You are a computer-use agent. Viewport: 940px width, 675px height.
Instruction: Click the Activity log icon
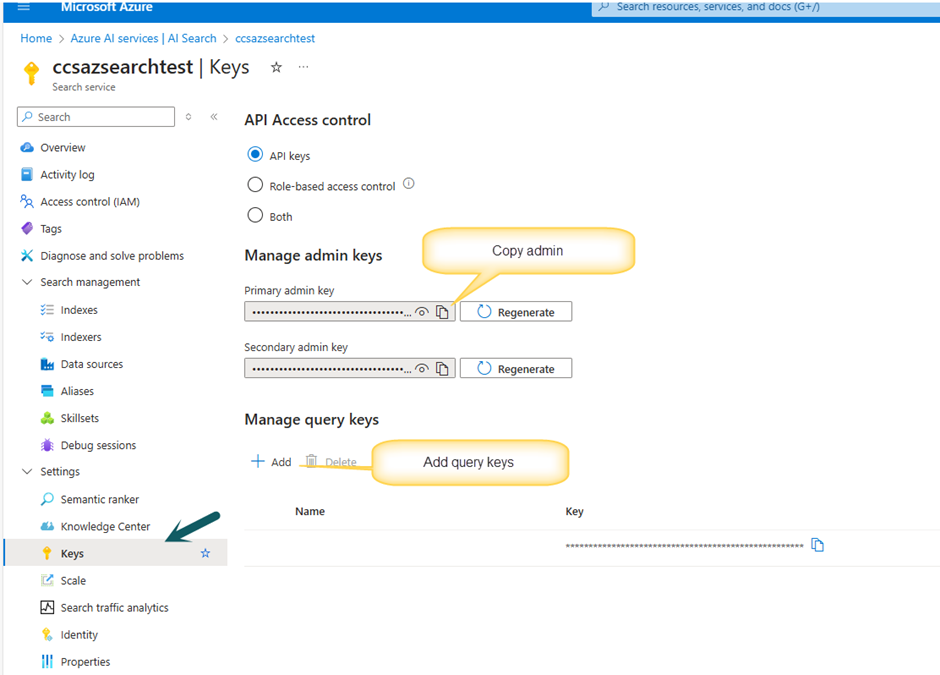(27, 174)
